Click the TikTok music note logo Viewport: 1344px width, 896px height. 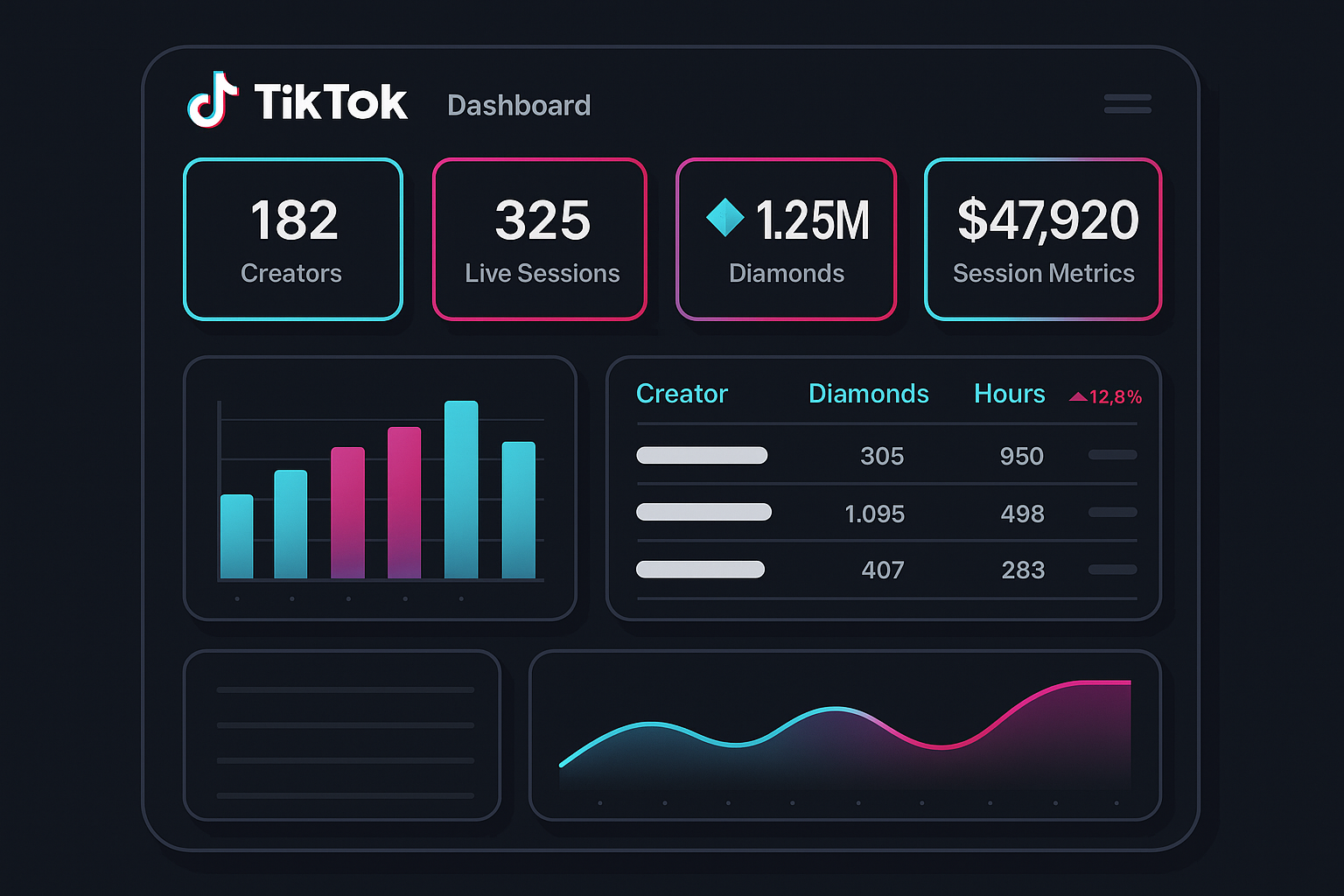213,100
